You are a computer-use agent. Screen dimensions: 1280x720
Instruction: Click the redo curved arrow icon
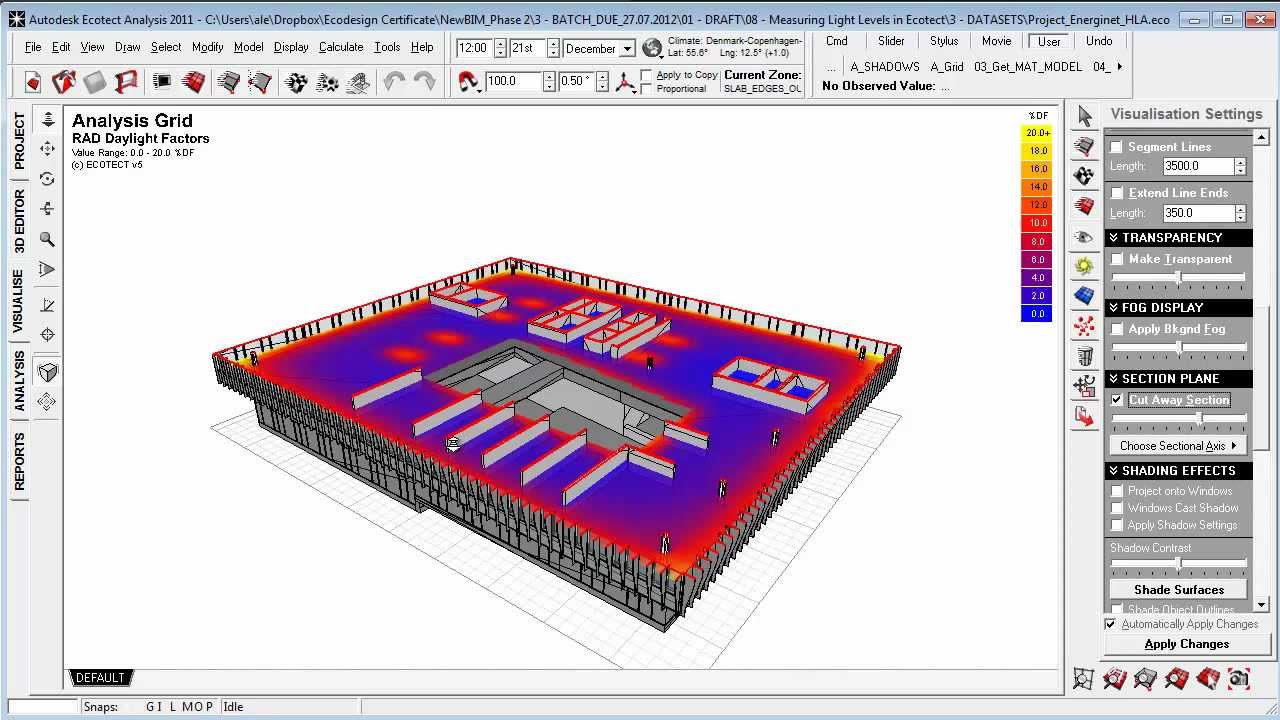pyautogui.click(x=425, y=82)
